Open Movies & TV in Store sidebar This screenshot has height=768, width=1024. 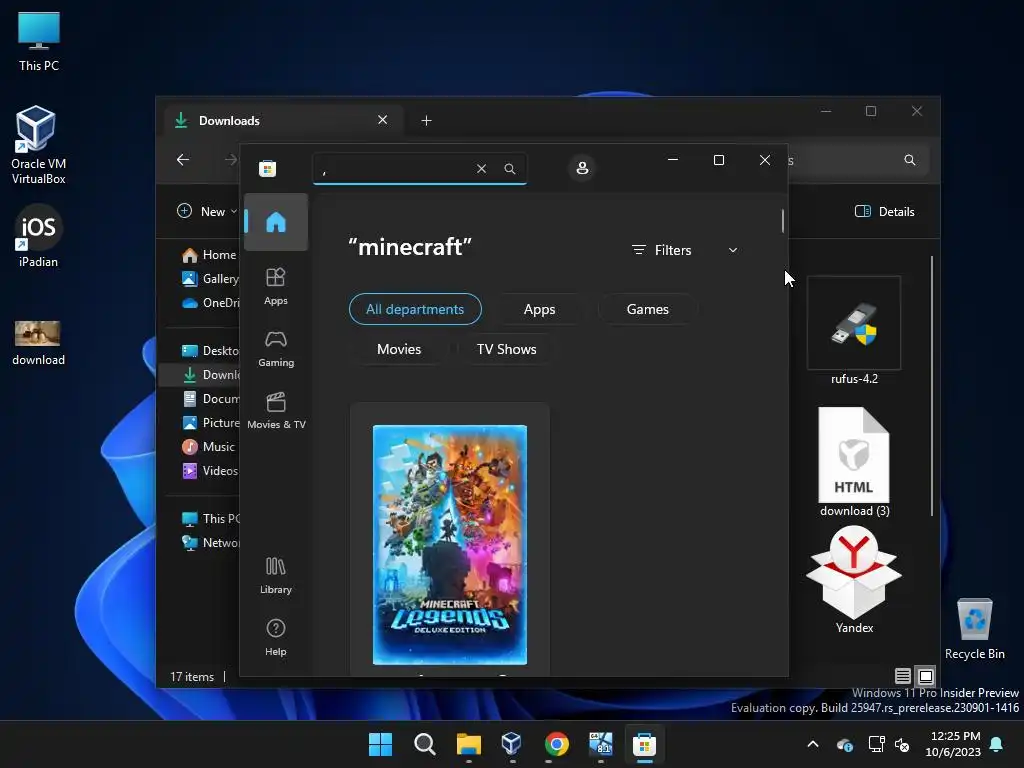[276, 410]
